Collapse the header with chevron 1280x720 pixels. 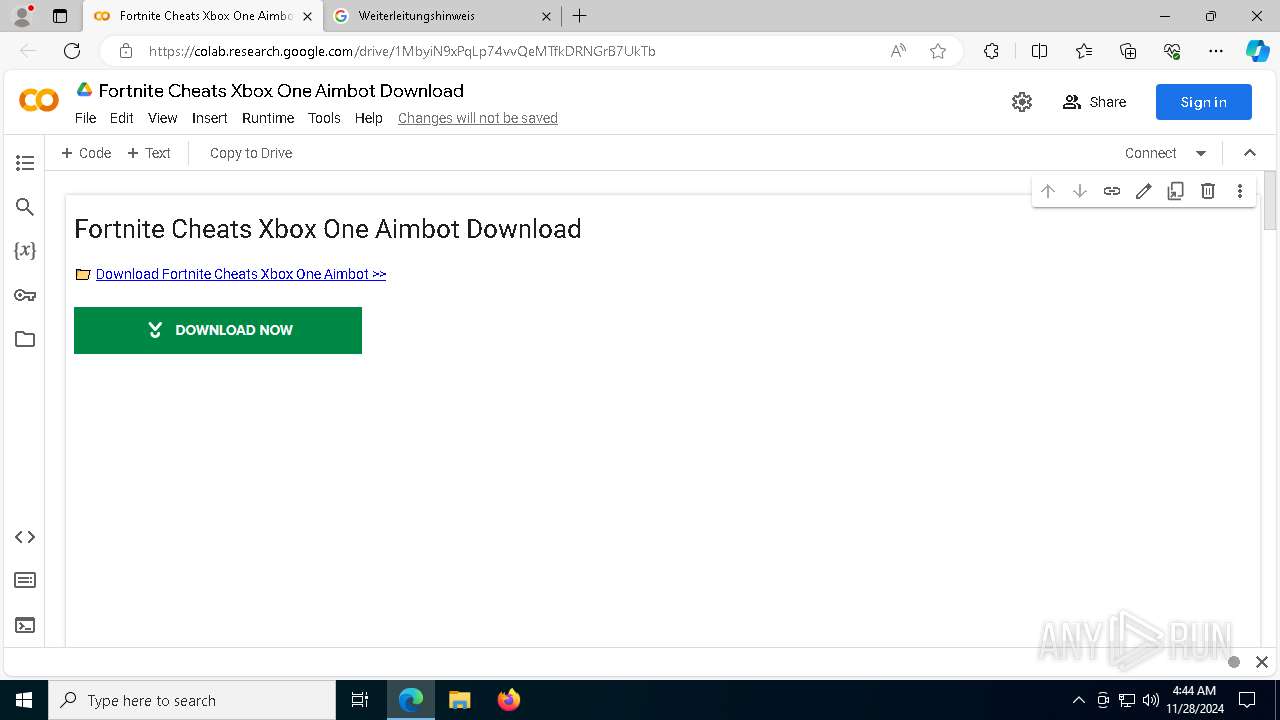pos(1250,153)
